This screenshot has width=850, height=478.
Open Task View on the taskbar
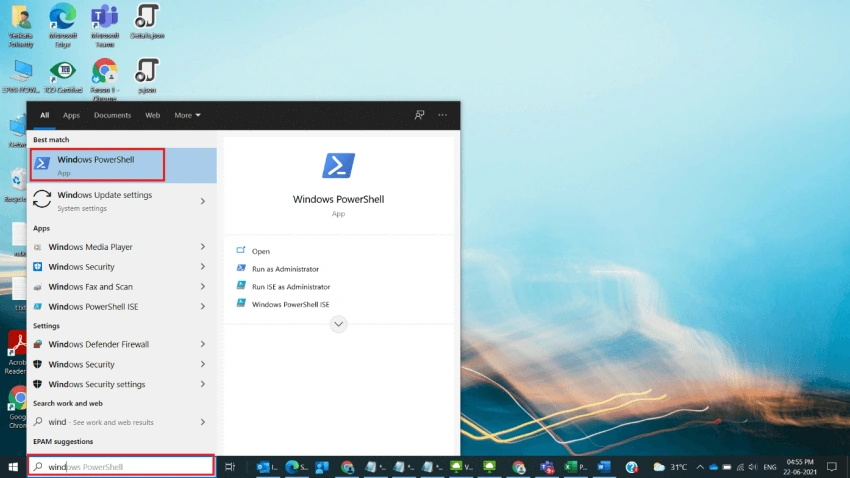click(230, 467)
